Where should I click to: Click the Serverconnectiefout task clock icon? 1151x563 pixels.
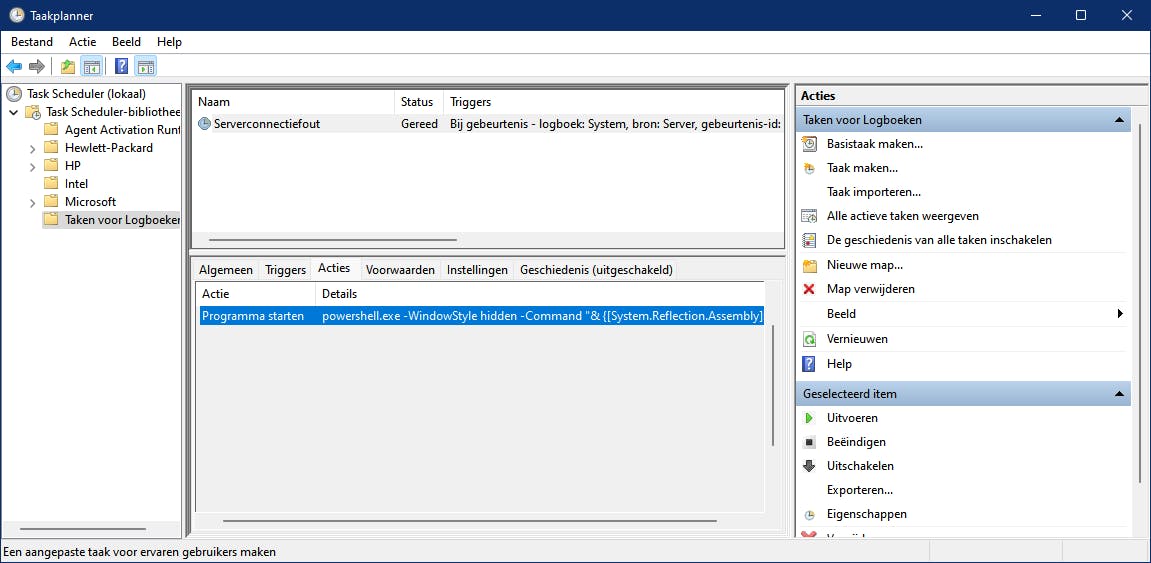[205, 124]
